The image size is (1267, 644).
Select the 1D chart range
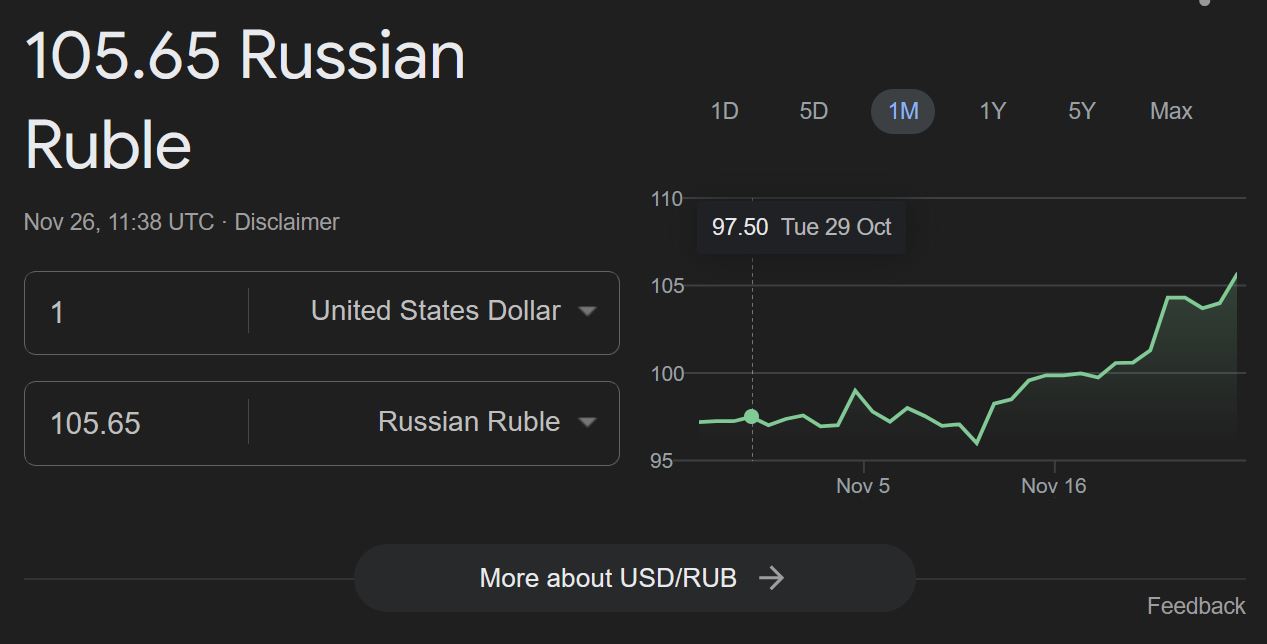pyautogui.click(x=724, y=111)
